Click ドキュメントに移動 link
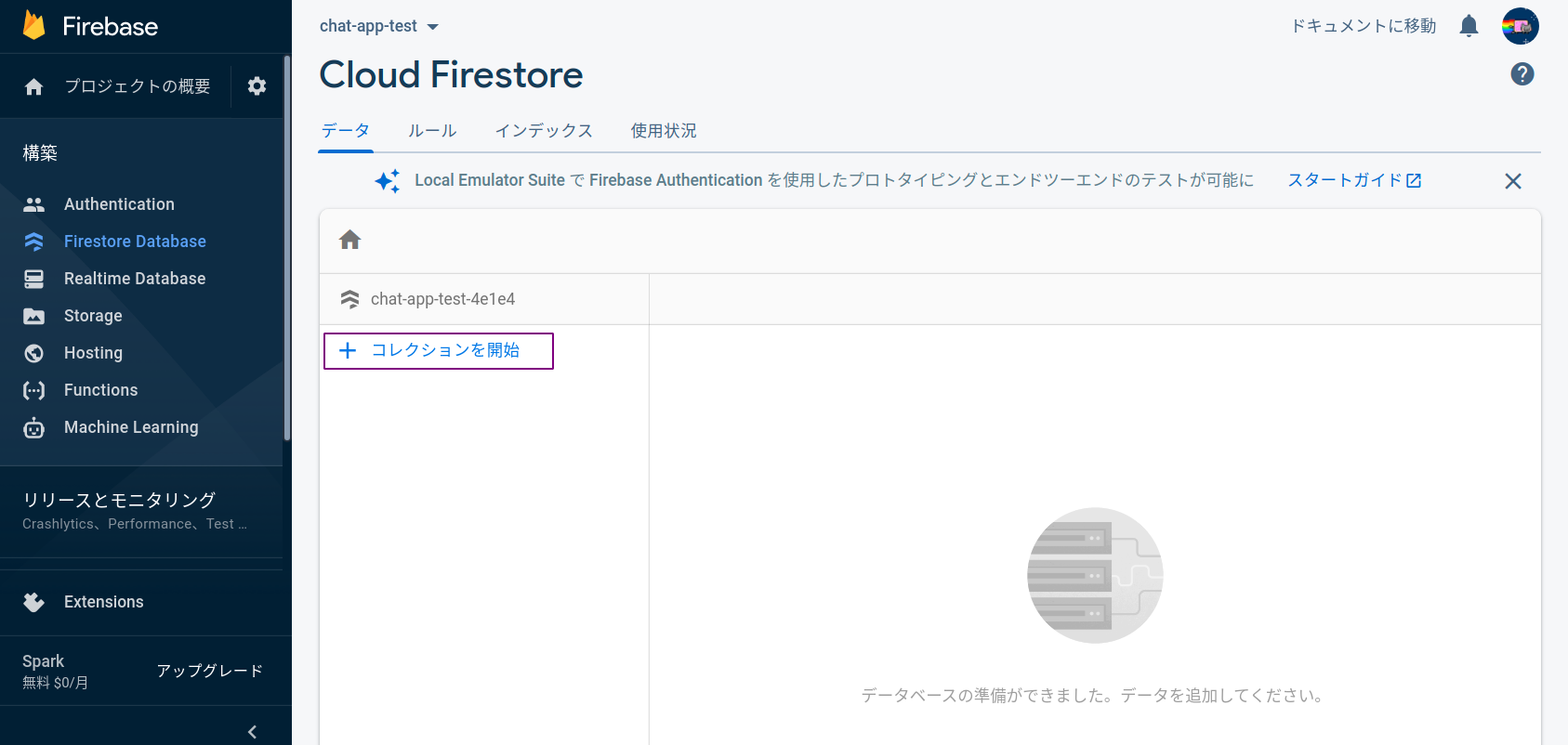The image size is (1568, 745). (x=1364, y=26)
